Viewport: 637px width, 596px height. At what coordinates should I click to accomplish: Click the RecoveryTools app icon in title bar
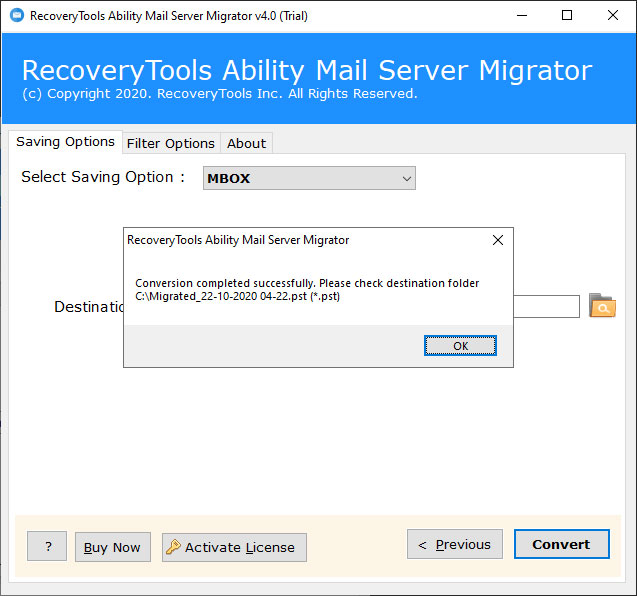pyautogui.click(x=17, y=15)
